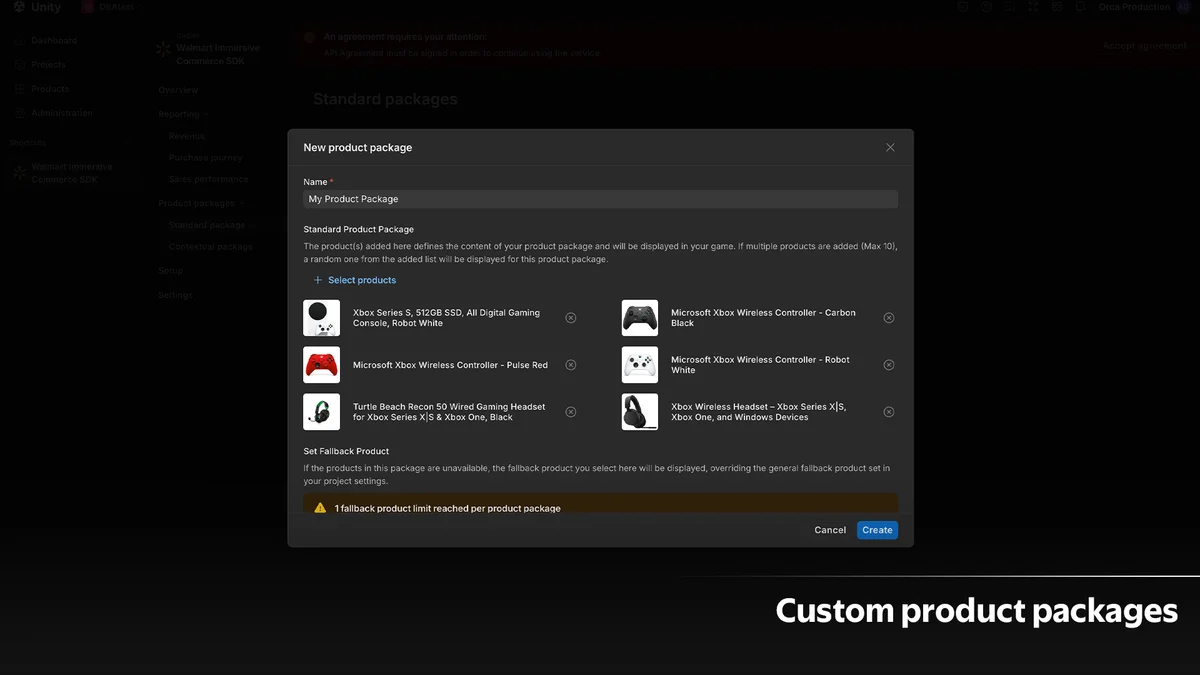Image resolution: width=1200 pixels, height=675 pixels.
Task: Focus the package Name input field
Action: 600,199
